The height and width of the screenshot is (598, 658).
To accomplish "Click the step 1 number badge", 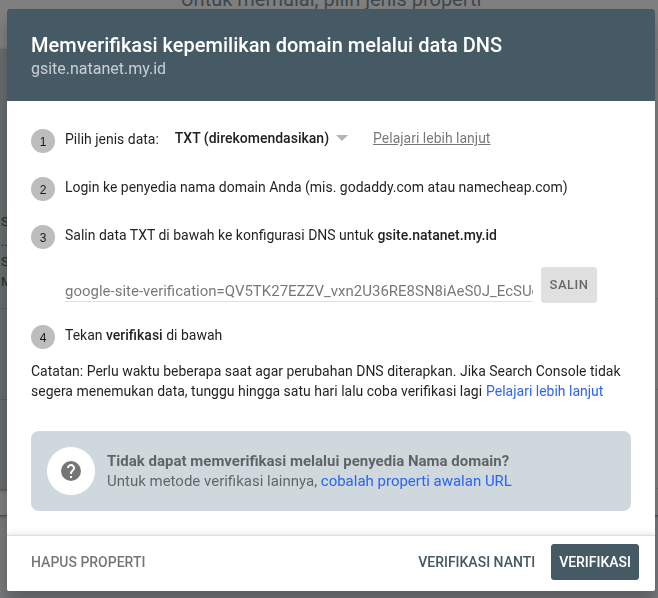I will [x=42, y=141].
